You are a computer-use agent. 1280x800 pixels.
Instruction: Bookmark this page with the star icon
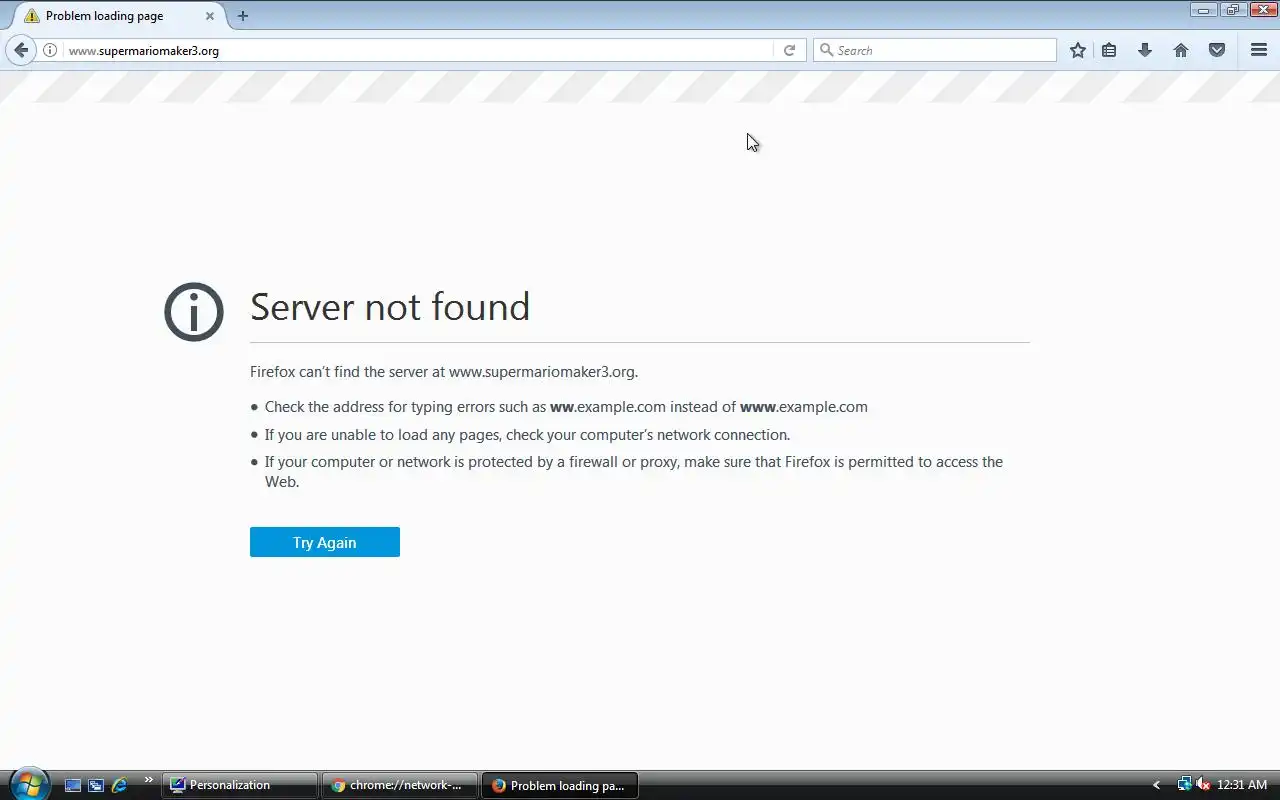click(1077, 50)
